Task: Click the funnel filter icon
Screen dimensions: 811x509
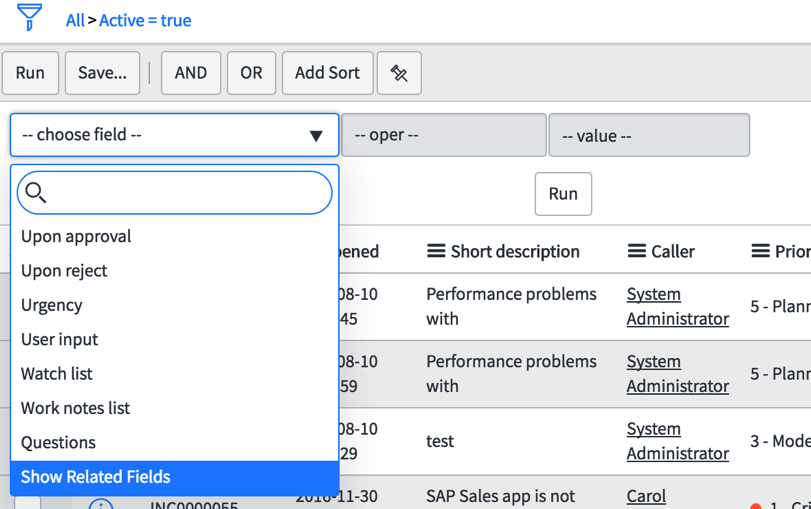Action: (x=30, y=17)
